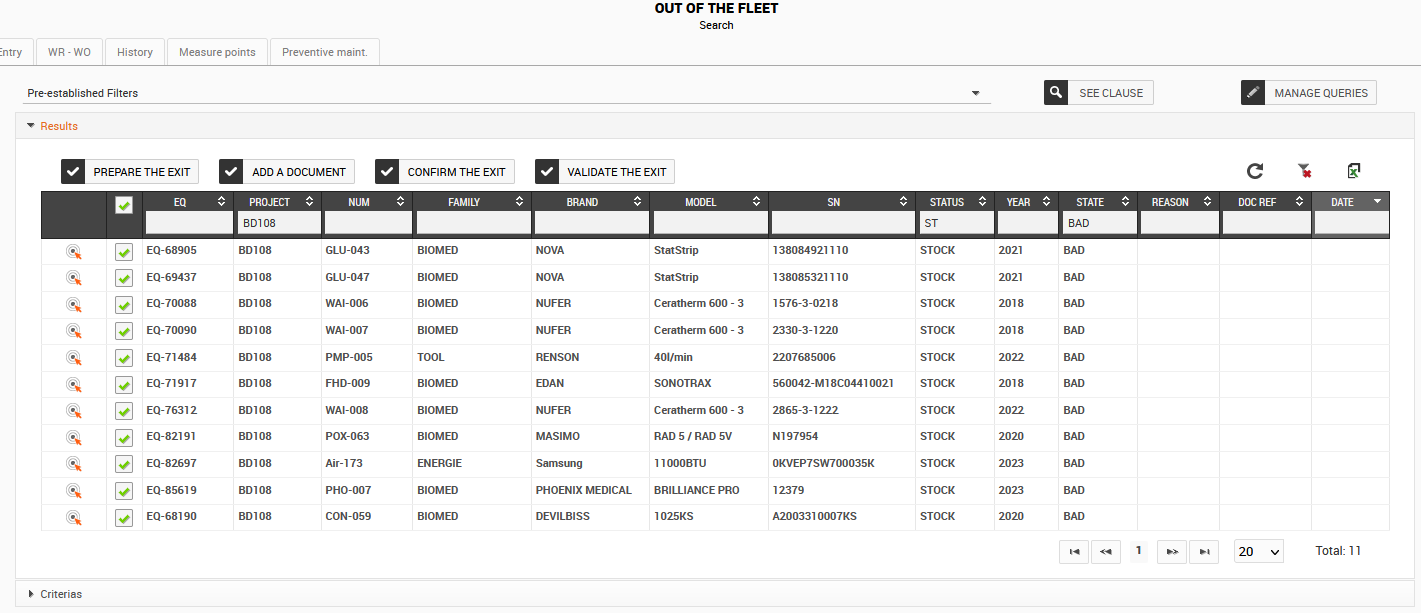
Task: Open details icon for EQ-68905 row
Action: 73,251
